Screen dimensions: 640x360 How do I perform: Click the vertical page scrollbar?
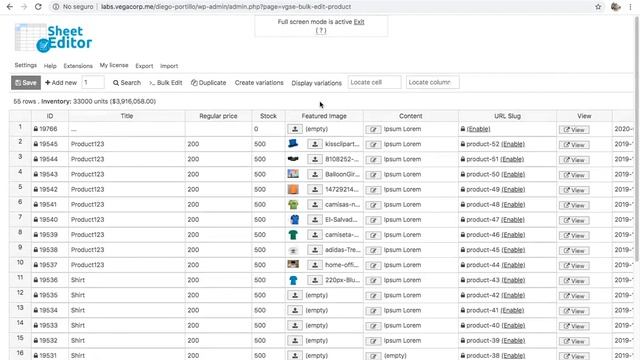636,139
